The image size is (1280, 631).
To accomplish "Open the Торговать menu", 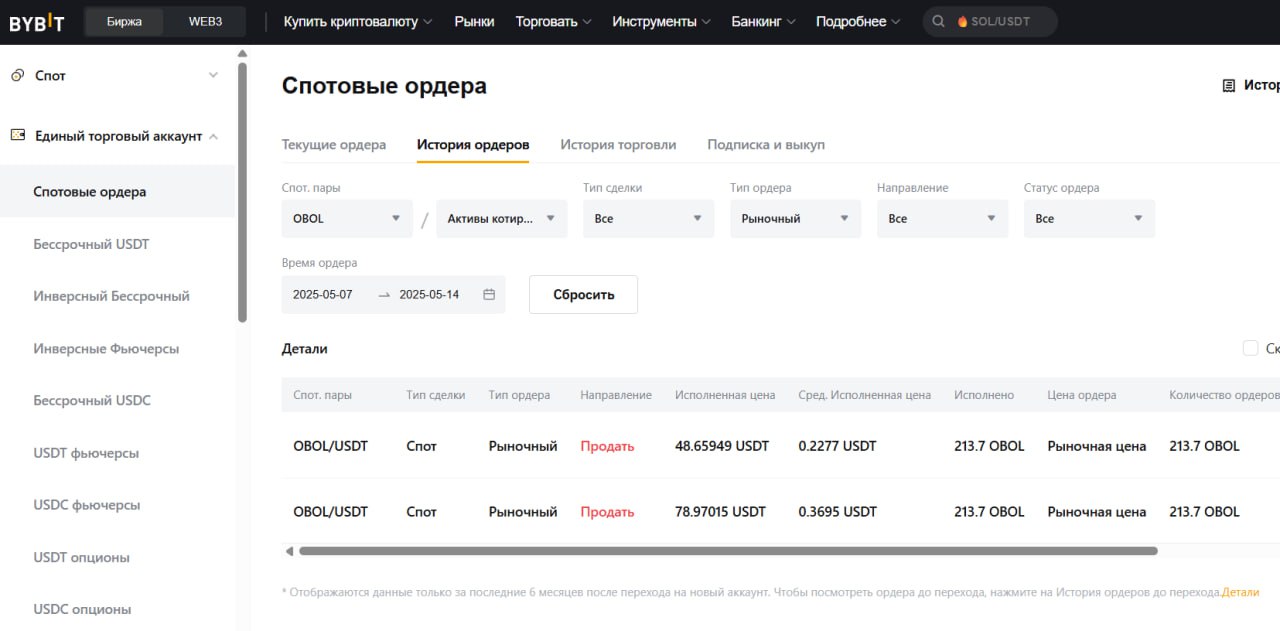I will click(553, 21).
